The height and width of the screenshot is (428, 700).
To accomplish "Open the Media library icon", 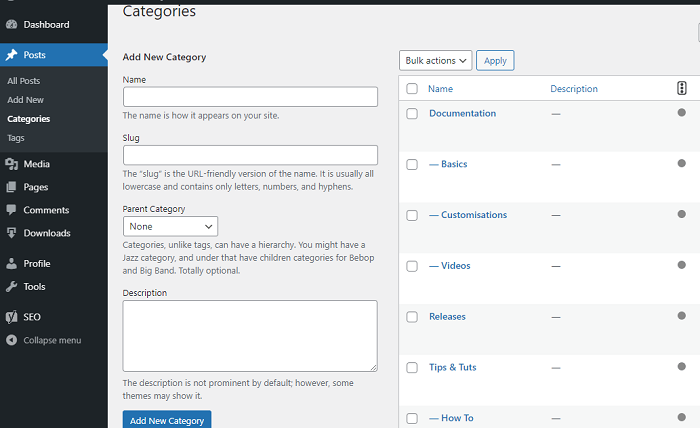I will tap(12, 164).
